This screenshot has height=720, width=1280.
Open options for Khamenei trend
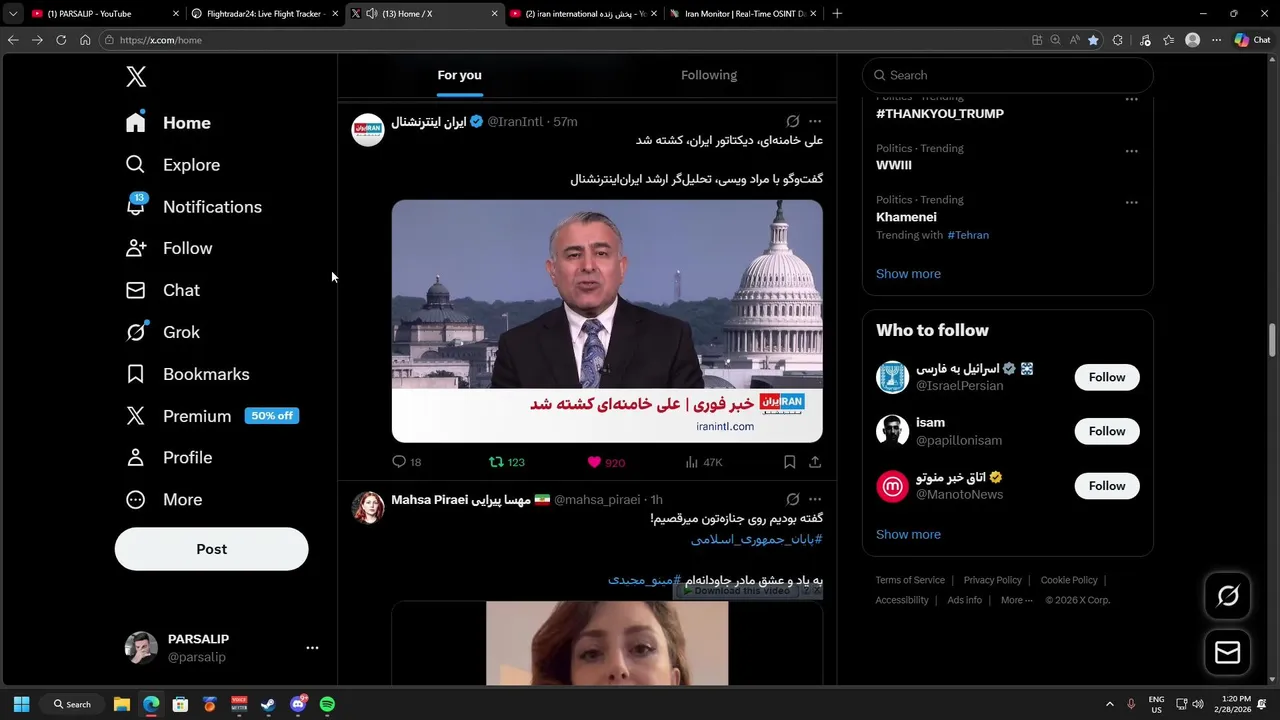pos(1131,202)
